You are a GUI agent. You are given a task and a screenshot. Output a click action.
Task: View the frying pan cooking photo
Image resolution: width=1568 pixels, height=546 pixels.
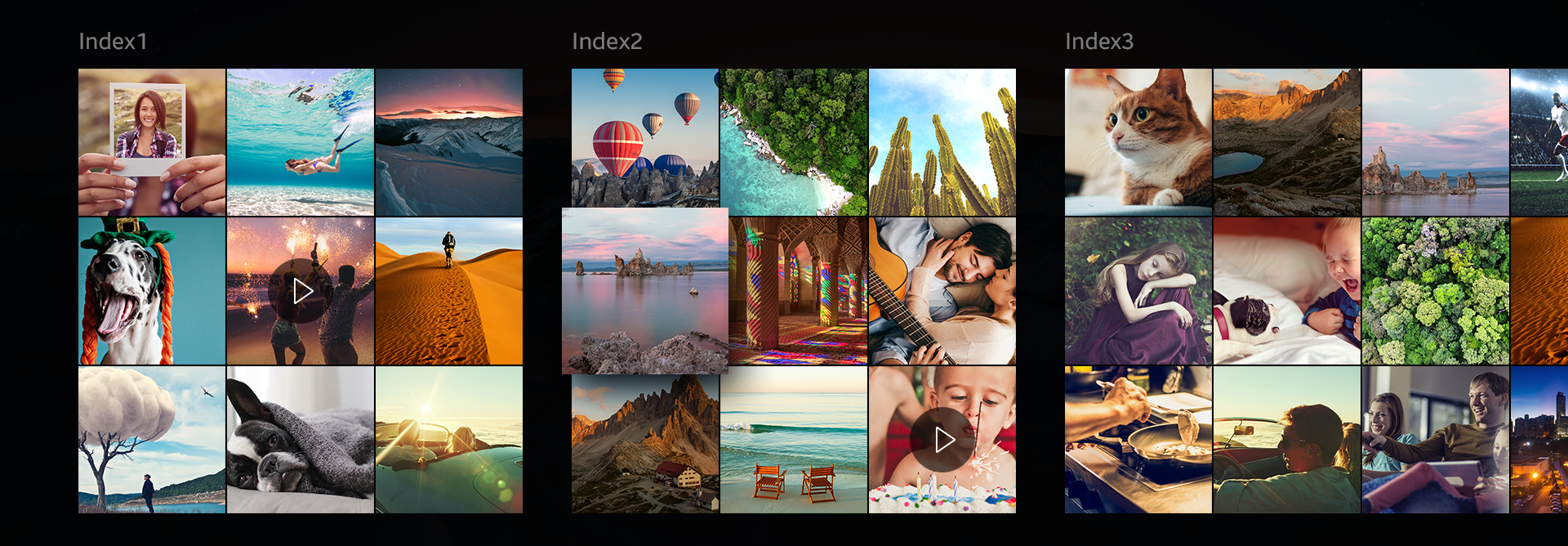click(1138, 440)
